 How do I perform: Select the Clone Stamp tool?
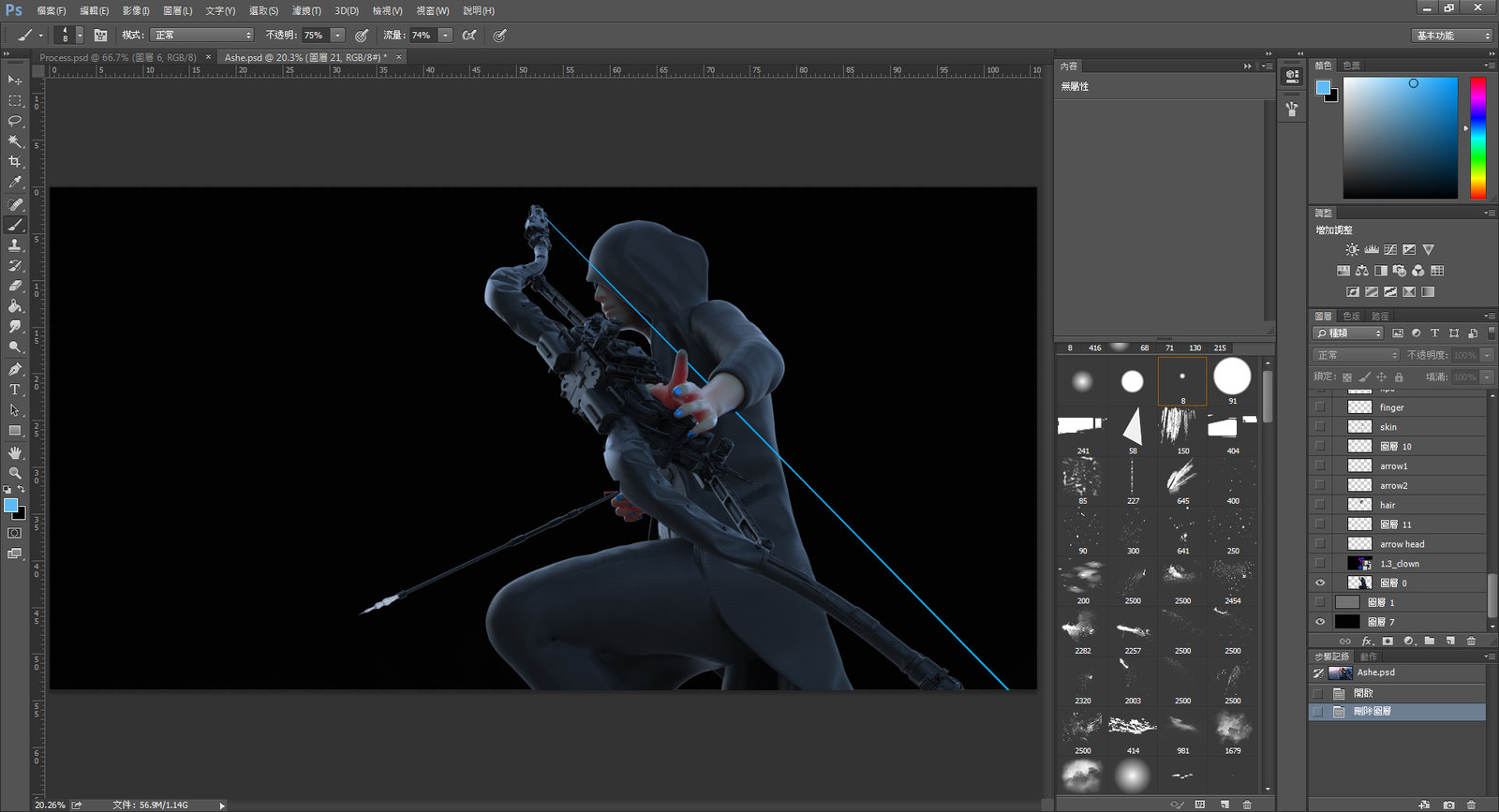(x=15, y=245)
